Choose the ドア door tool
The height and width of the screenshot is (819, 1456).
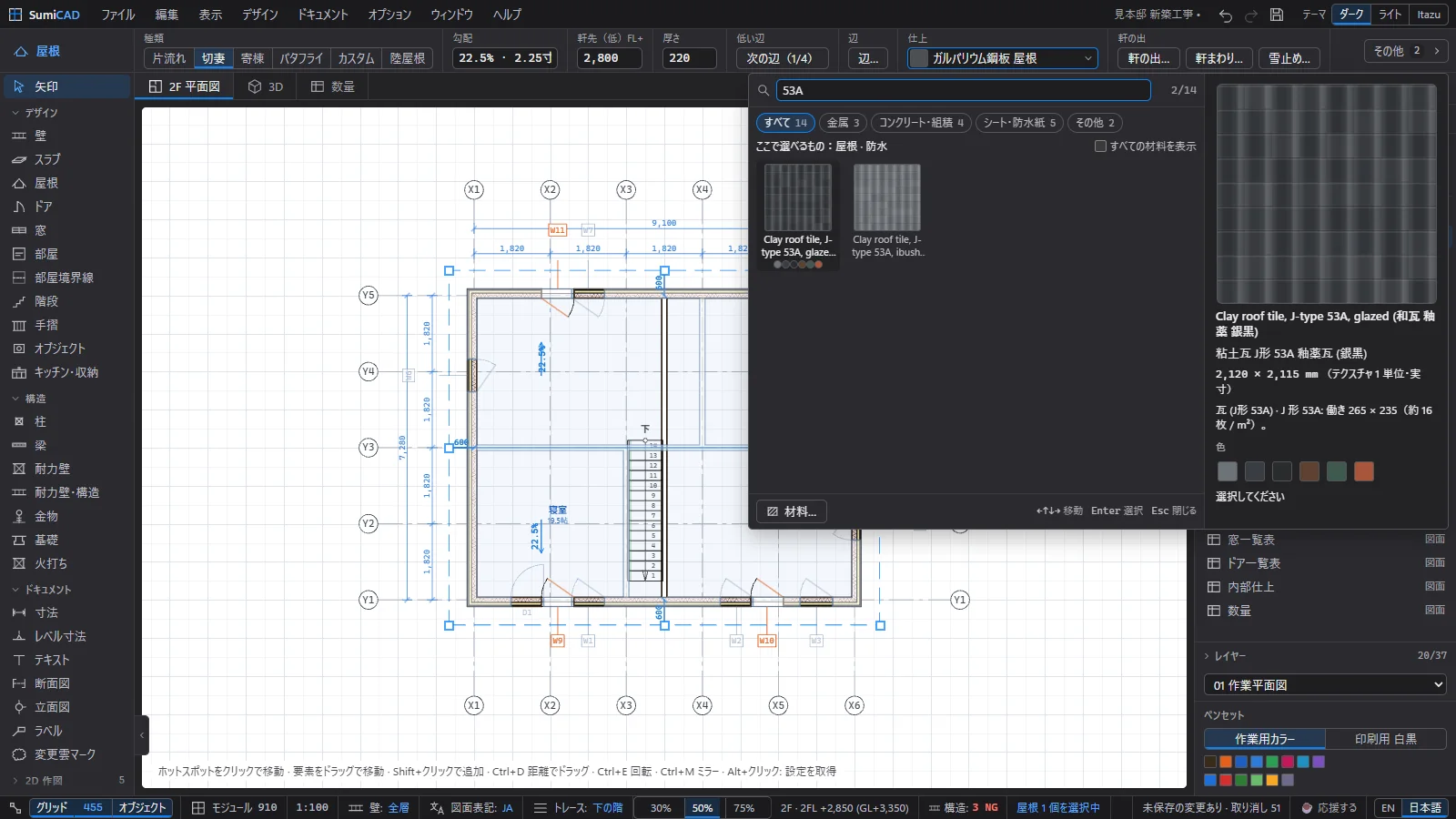[66, 207]
